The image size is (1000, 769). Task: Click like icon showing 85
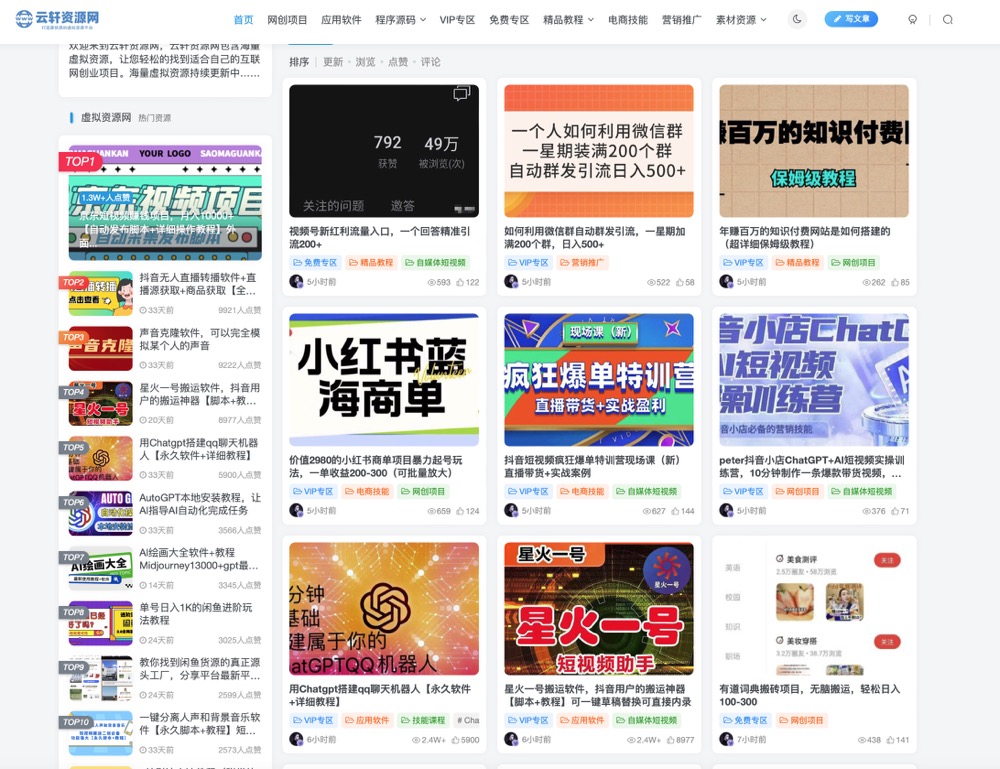[895, 282]
